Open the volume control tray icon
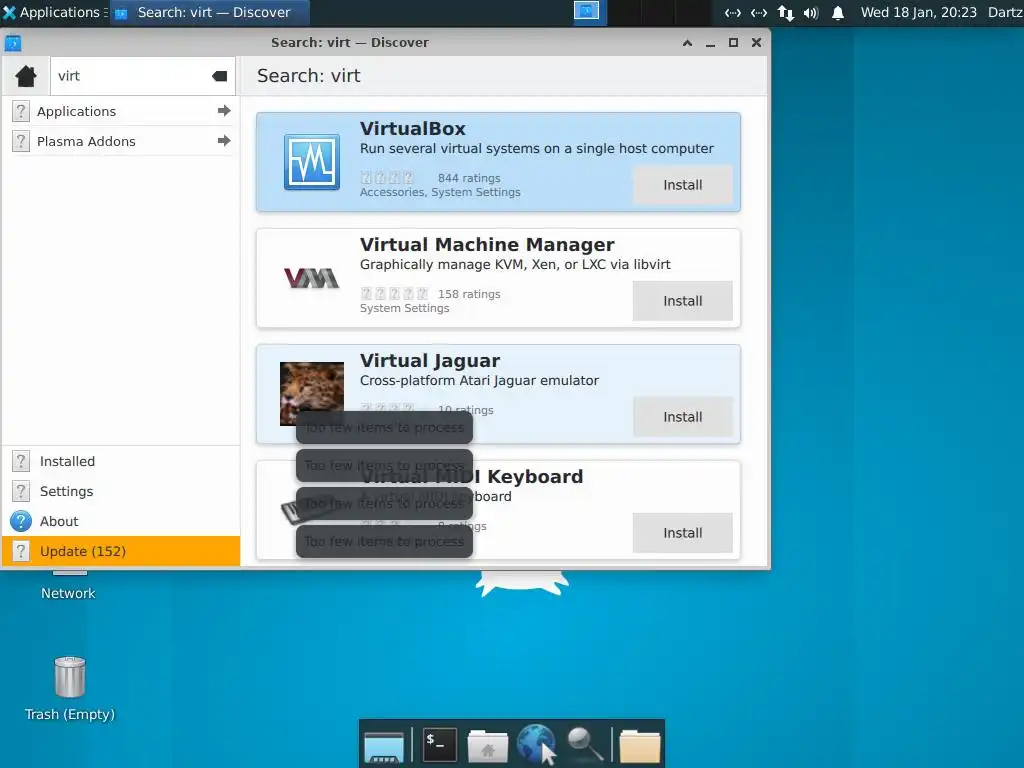The height and width of the screenshot is (768, 1024). click(811, 12)
